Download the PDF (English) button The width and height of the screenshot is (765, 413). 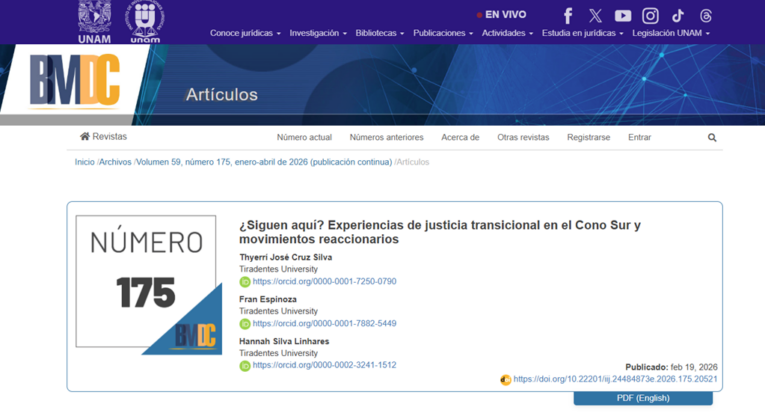pos(643,398)
